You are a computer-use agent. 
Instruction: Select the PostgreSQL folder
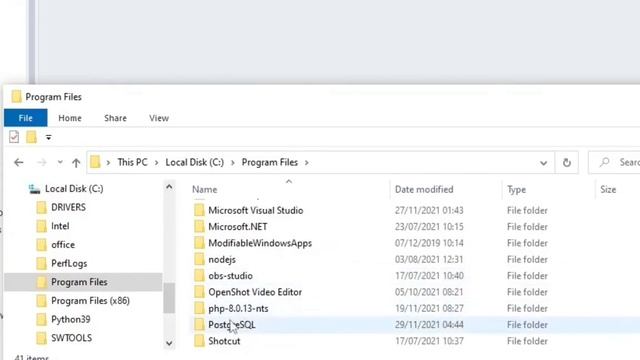click(232, 325)
